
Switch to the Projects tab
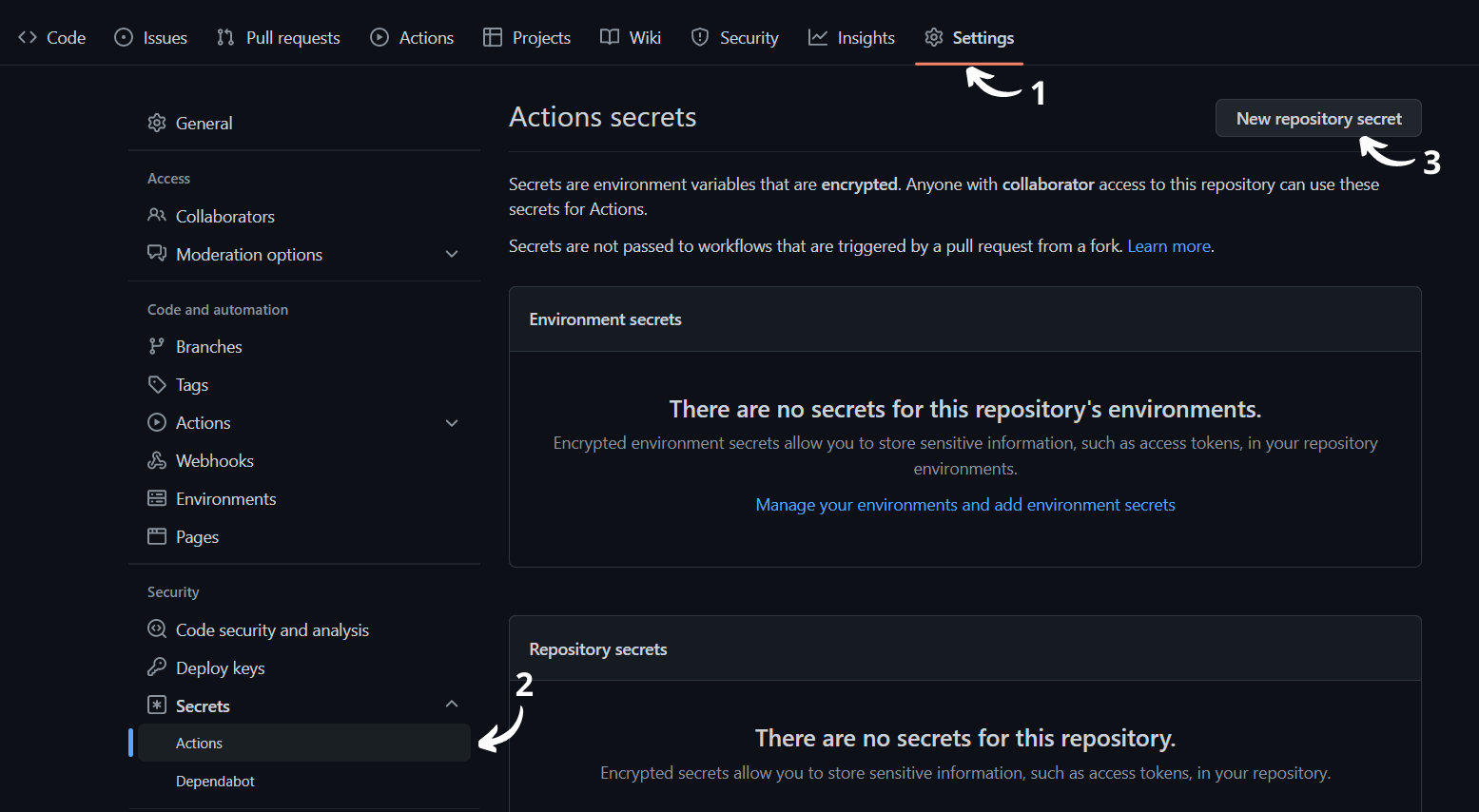[527, 37]
